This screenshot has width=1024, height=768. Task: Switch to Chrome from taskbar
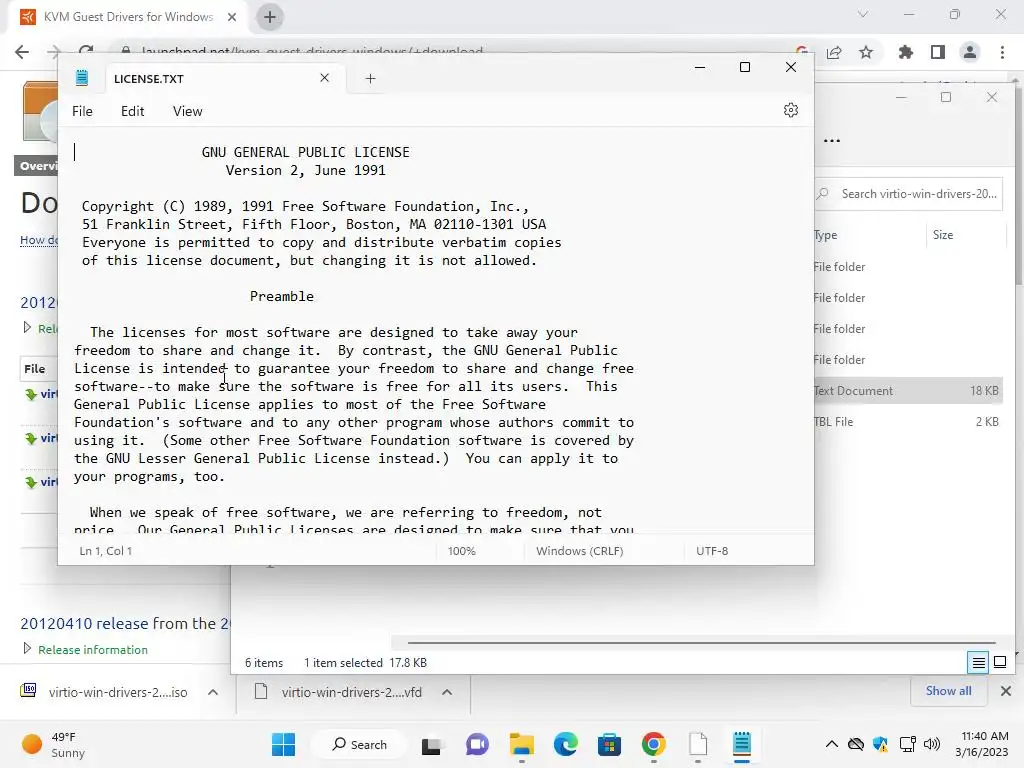pyautogui.click(x=654, y=744)
